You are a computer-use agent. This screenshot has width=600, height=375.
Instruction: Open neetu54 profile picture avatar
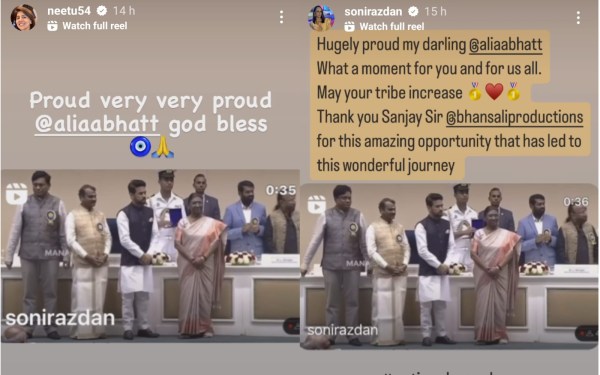[x=24, y=18]
